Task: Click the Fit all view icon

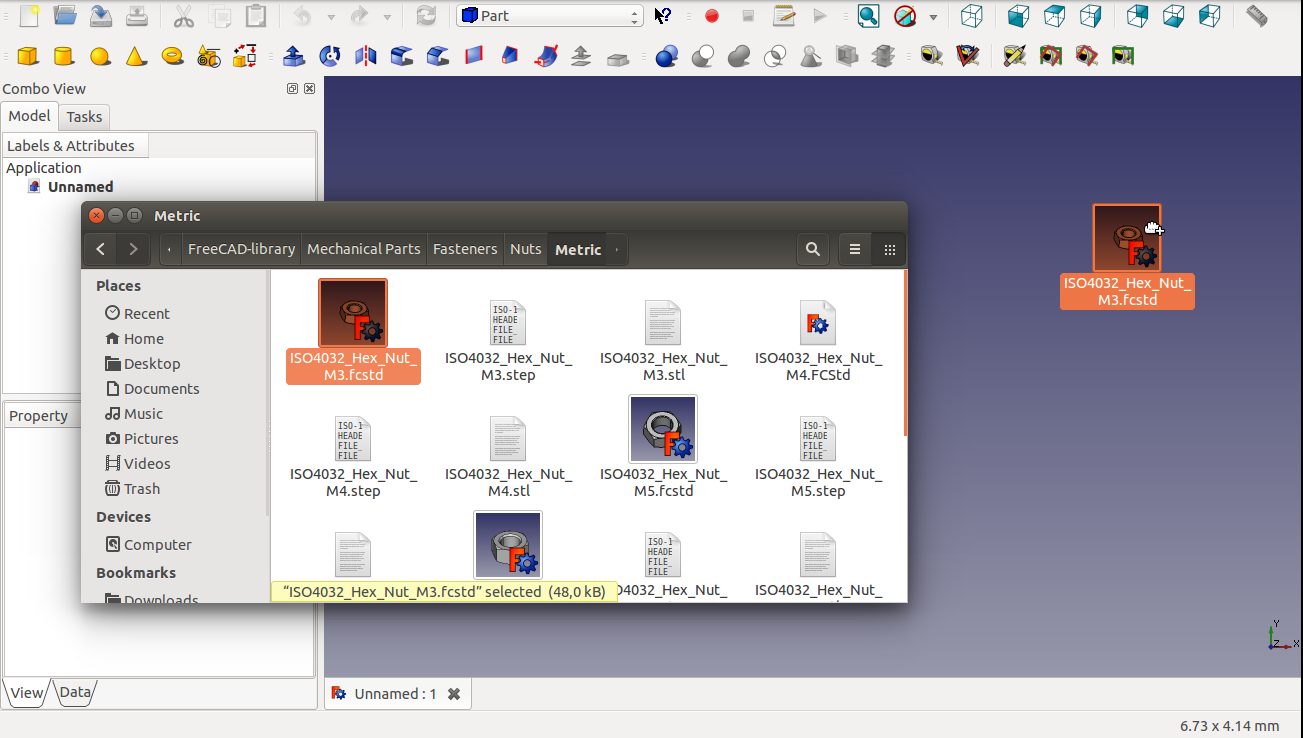Action: pos(868,16)
